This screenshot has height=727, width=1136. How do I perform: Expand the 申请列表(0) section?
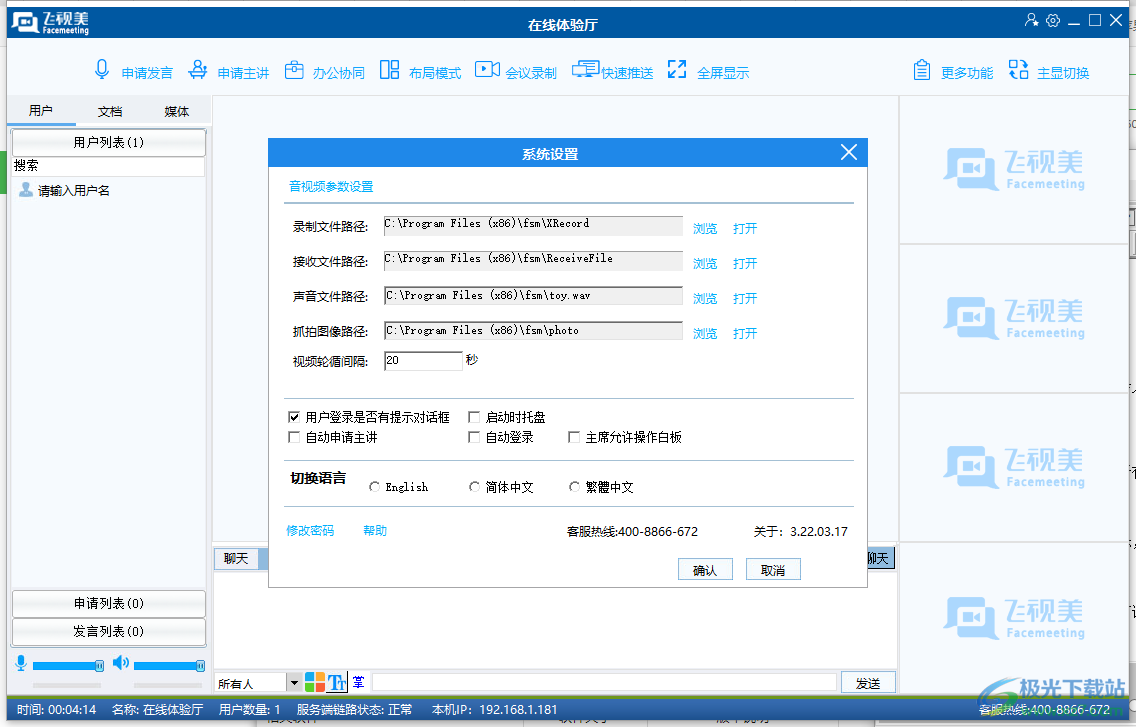point(108,603)
